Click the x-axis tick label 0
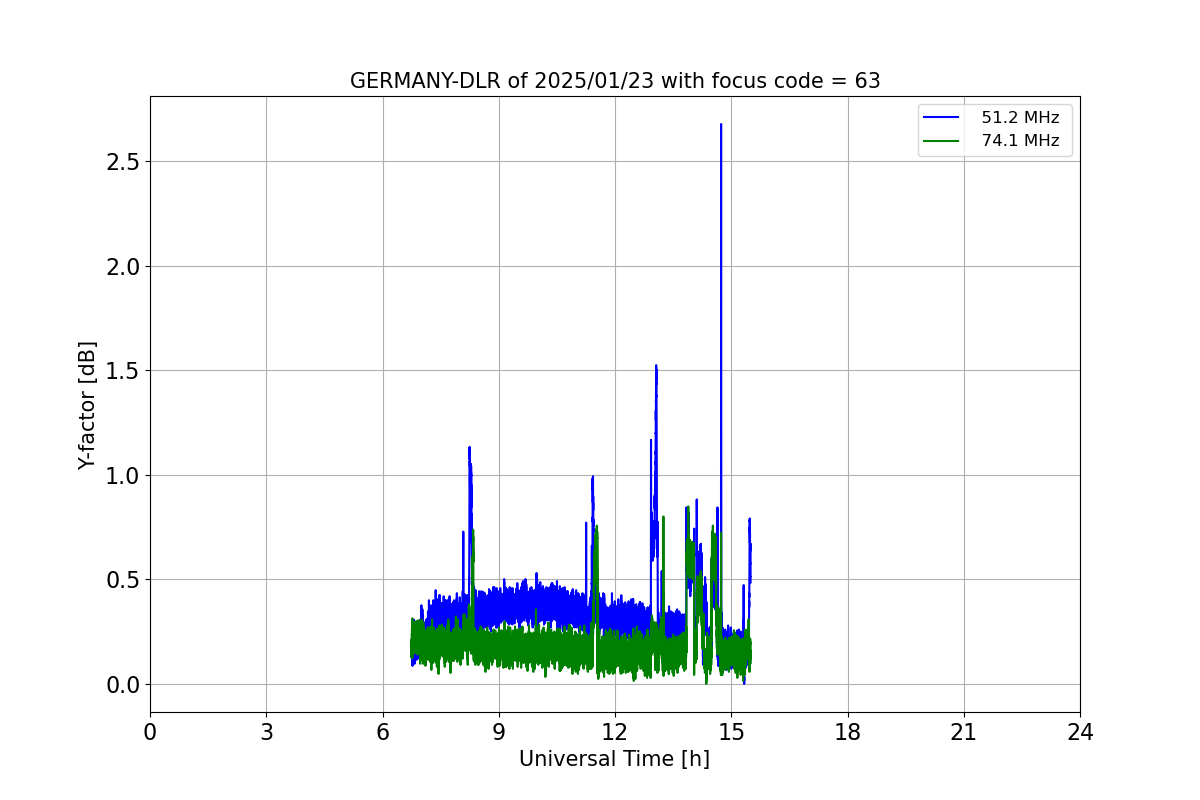This screenshot has width=1200, height=800. tap(150, 733)
